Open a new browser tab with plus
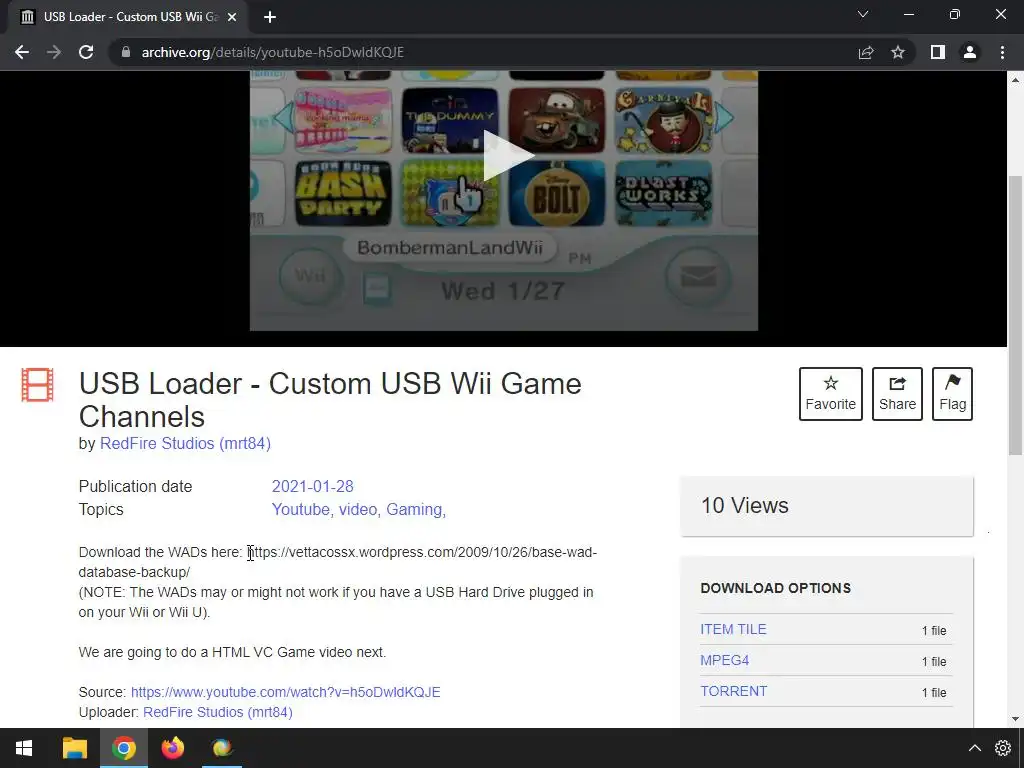The height and width of the screenshot is (768, 1024). click(x=270, y=17)
